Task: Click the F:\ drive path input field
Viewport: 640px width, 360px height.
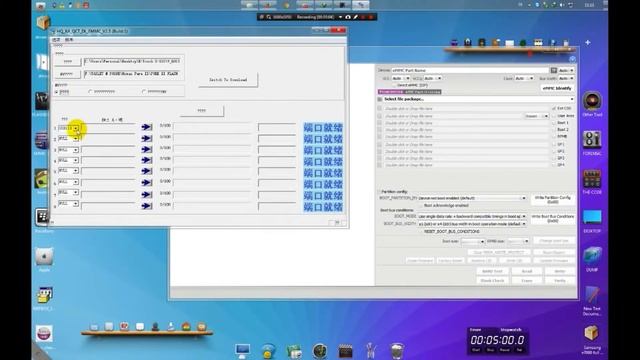Action: [133, 74]
